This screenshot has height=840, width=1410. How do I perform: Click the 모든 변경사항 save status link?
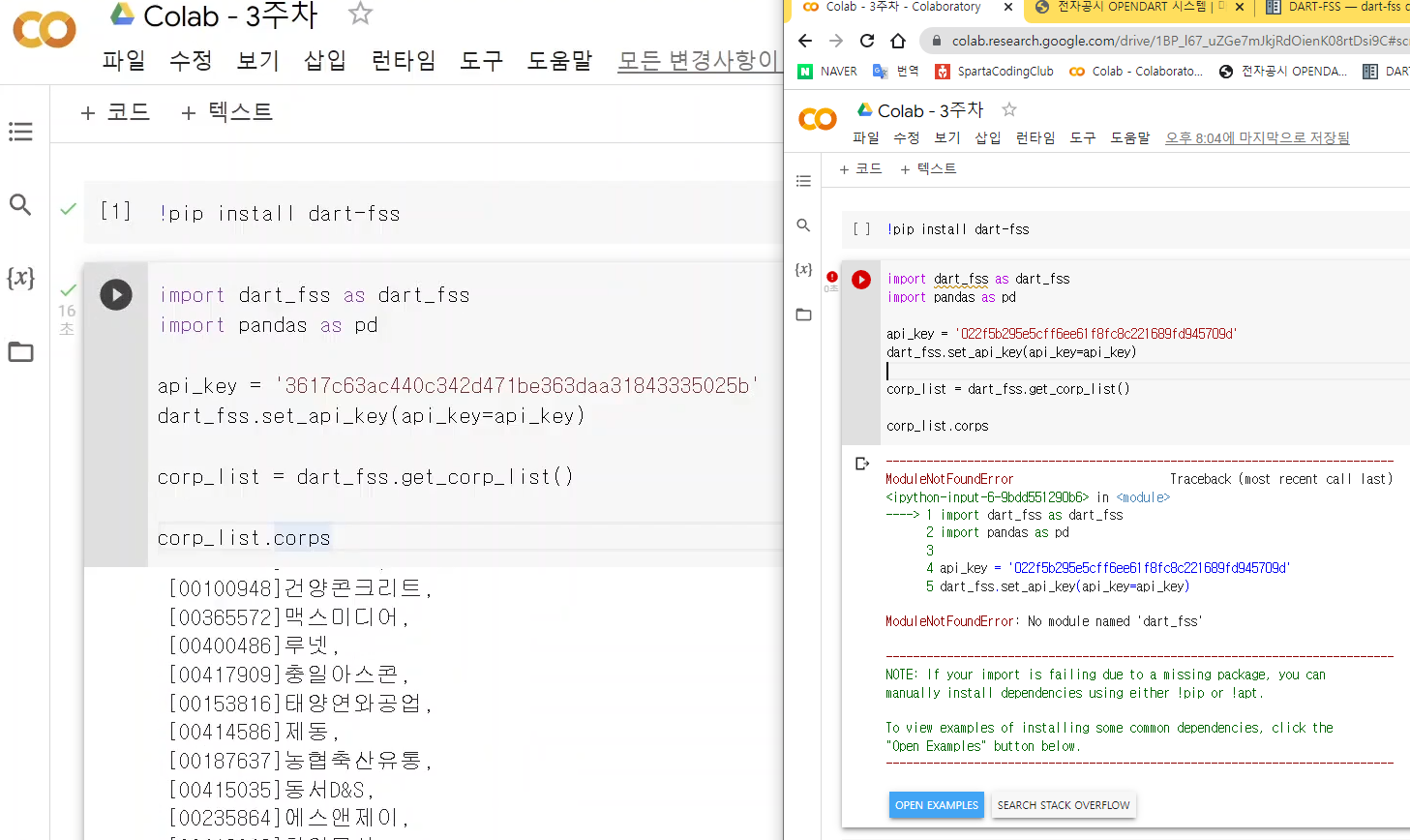pyautogui.click(x=699, y=61)
